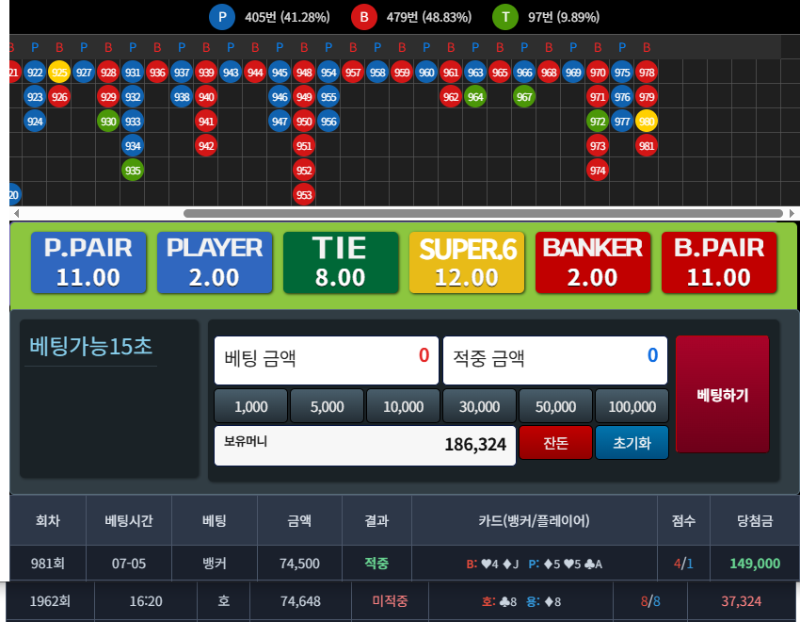Add the 5,000 chip amount
800x622 pixels.
tap(327, 406)
